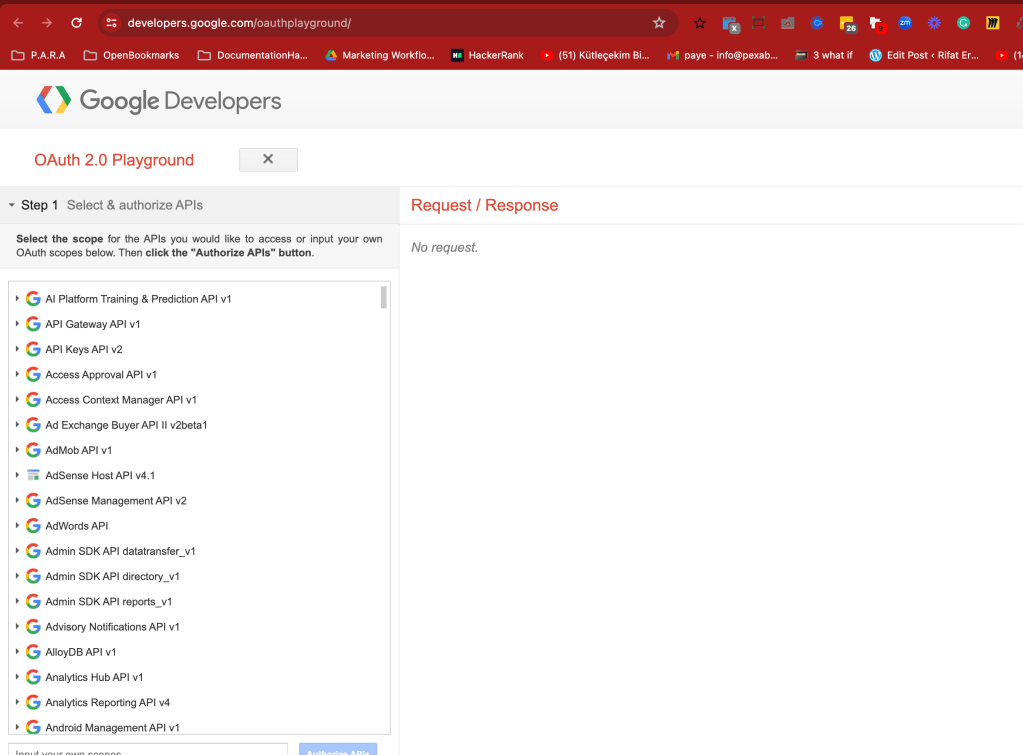This screenshot has height=755, width=1023.
Task: Expand Access Approval API v1 scopes
Action: pyautogui.click(x=17, y=375)
